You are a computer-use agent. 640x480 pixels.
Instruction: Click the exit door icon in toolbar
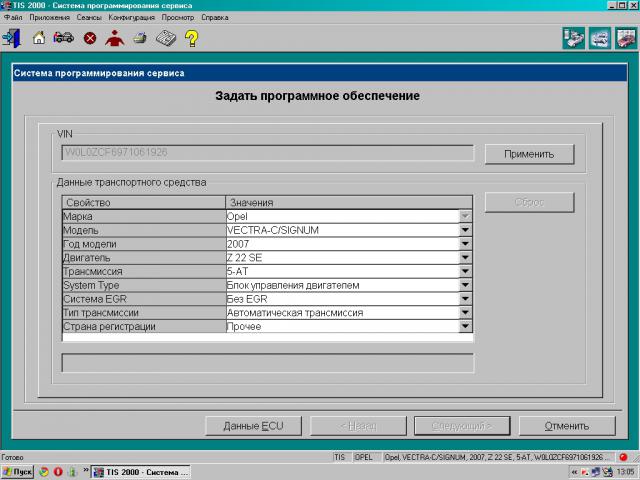coord(12,38)
